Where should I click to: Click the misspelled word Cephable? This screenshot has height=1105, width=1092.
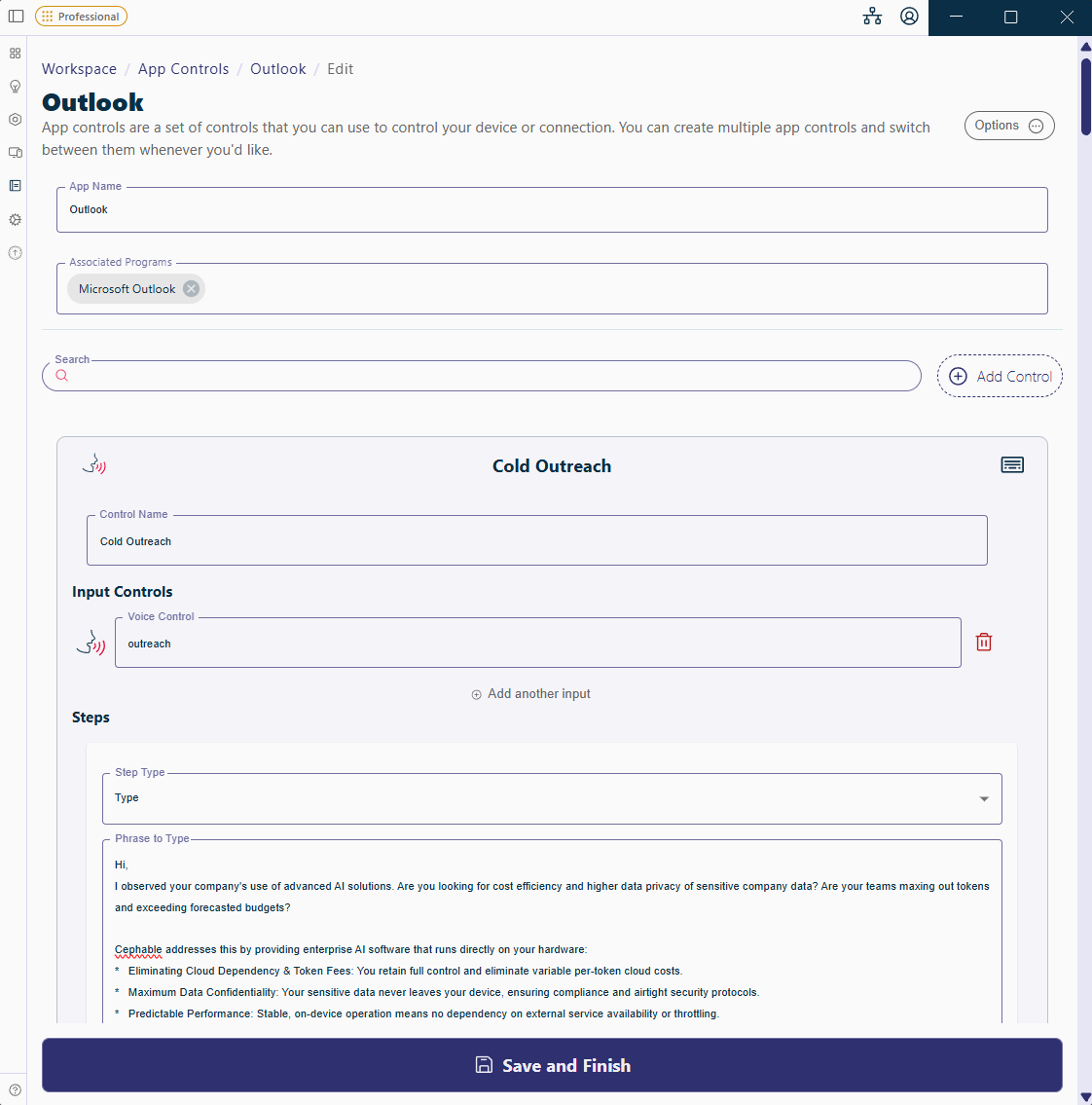[138, 949]
